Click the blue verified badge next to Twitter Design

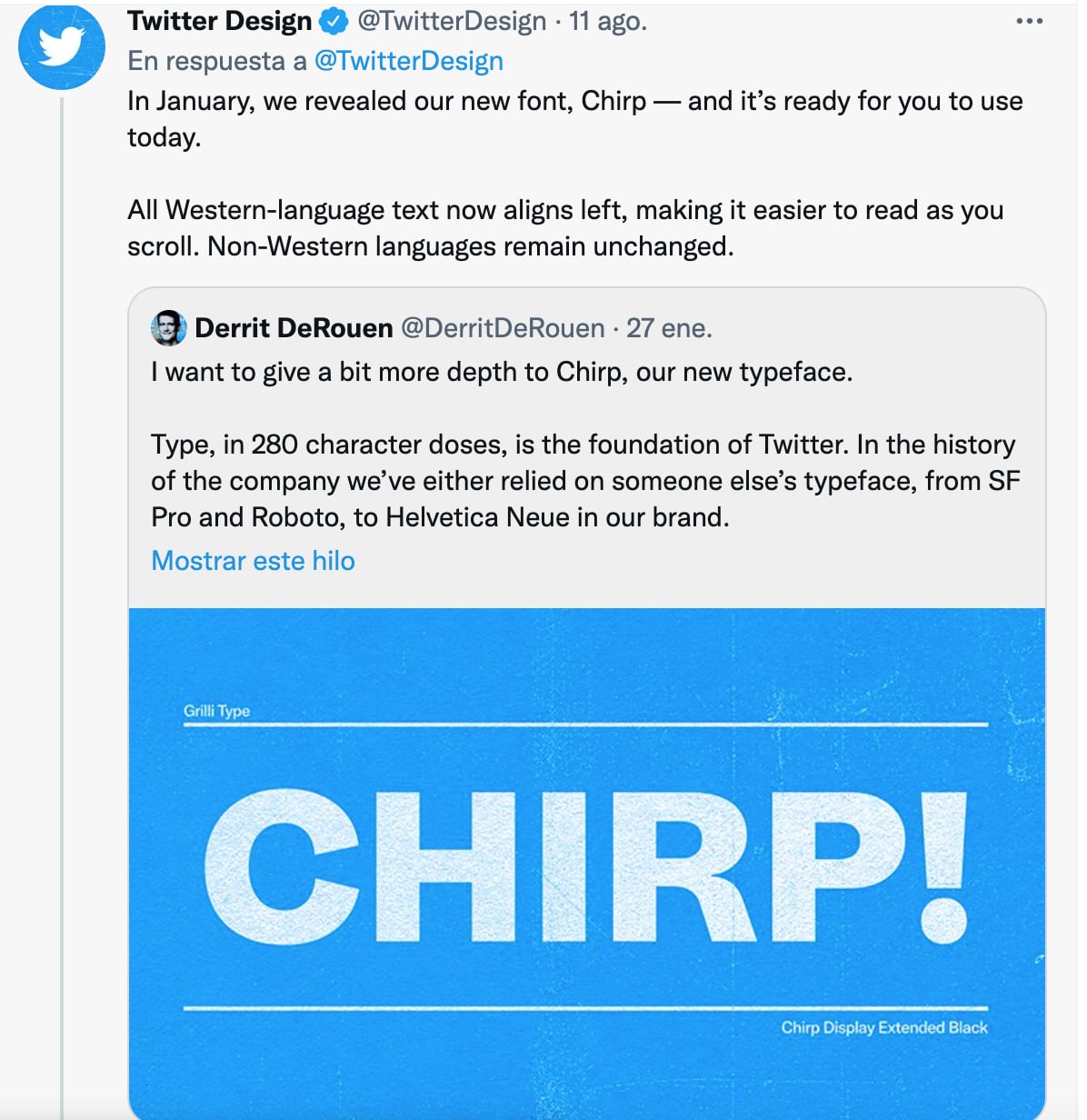tap(334, 20)
